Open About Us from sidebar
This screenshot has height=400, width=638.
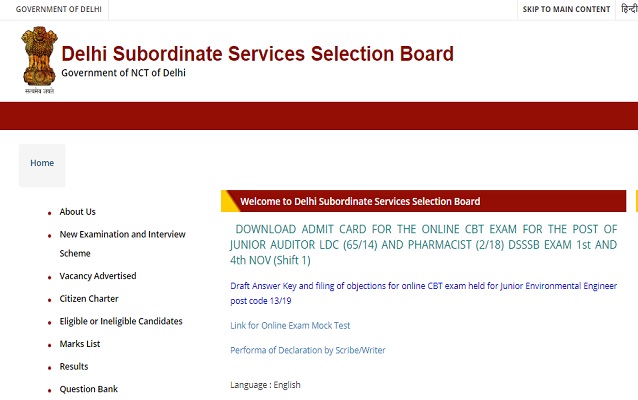click(77, 212)
